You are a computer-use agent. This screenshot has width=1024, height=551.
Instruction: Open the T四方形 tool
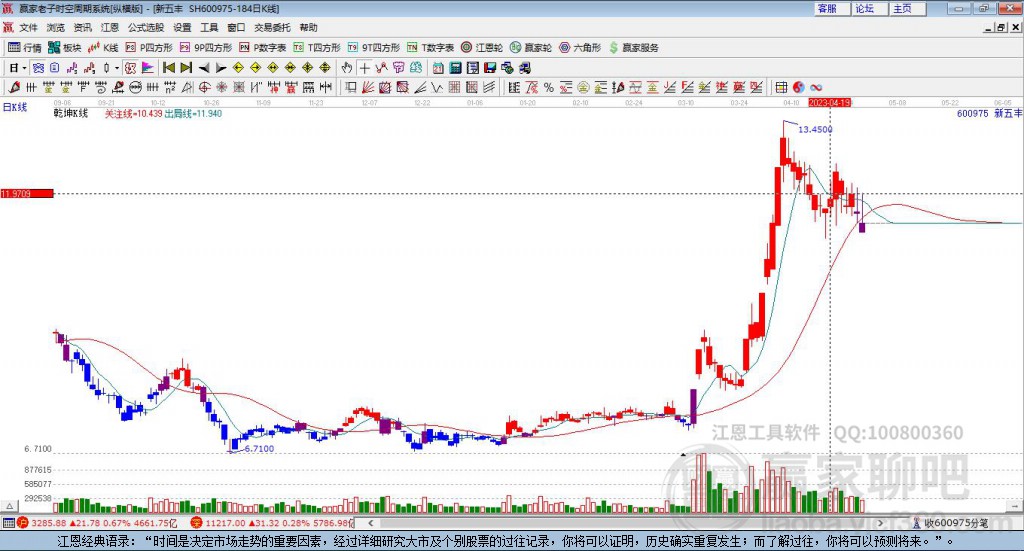coord(317,48)
